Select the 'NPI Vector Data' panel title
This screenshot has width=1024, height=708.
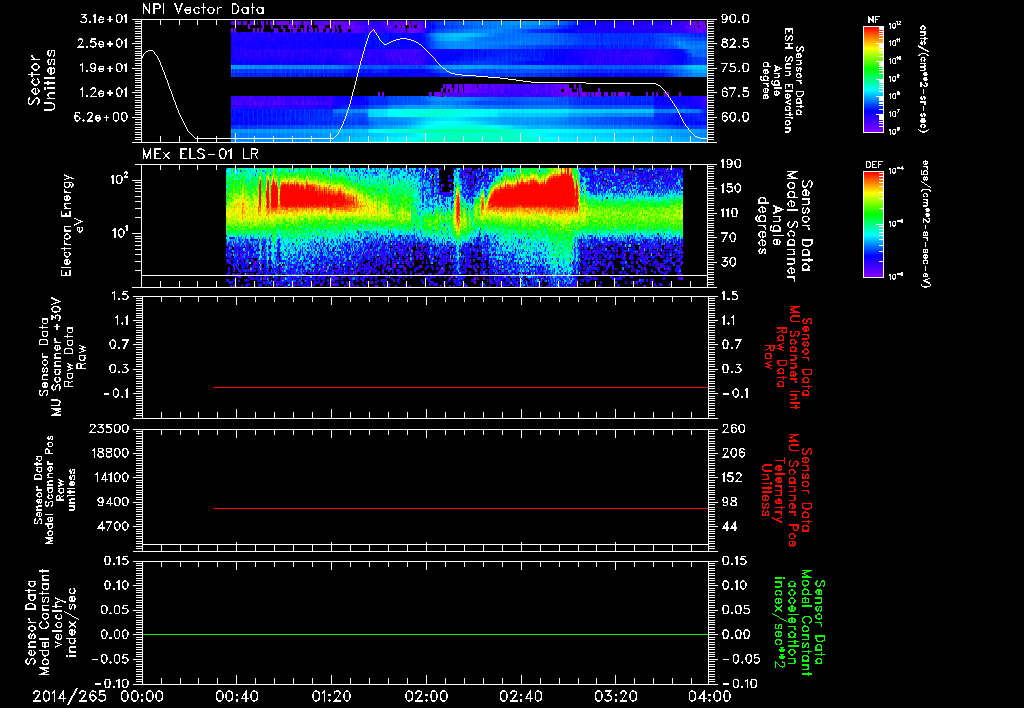pyautogui.click(x=204, y=9)
